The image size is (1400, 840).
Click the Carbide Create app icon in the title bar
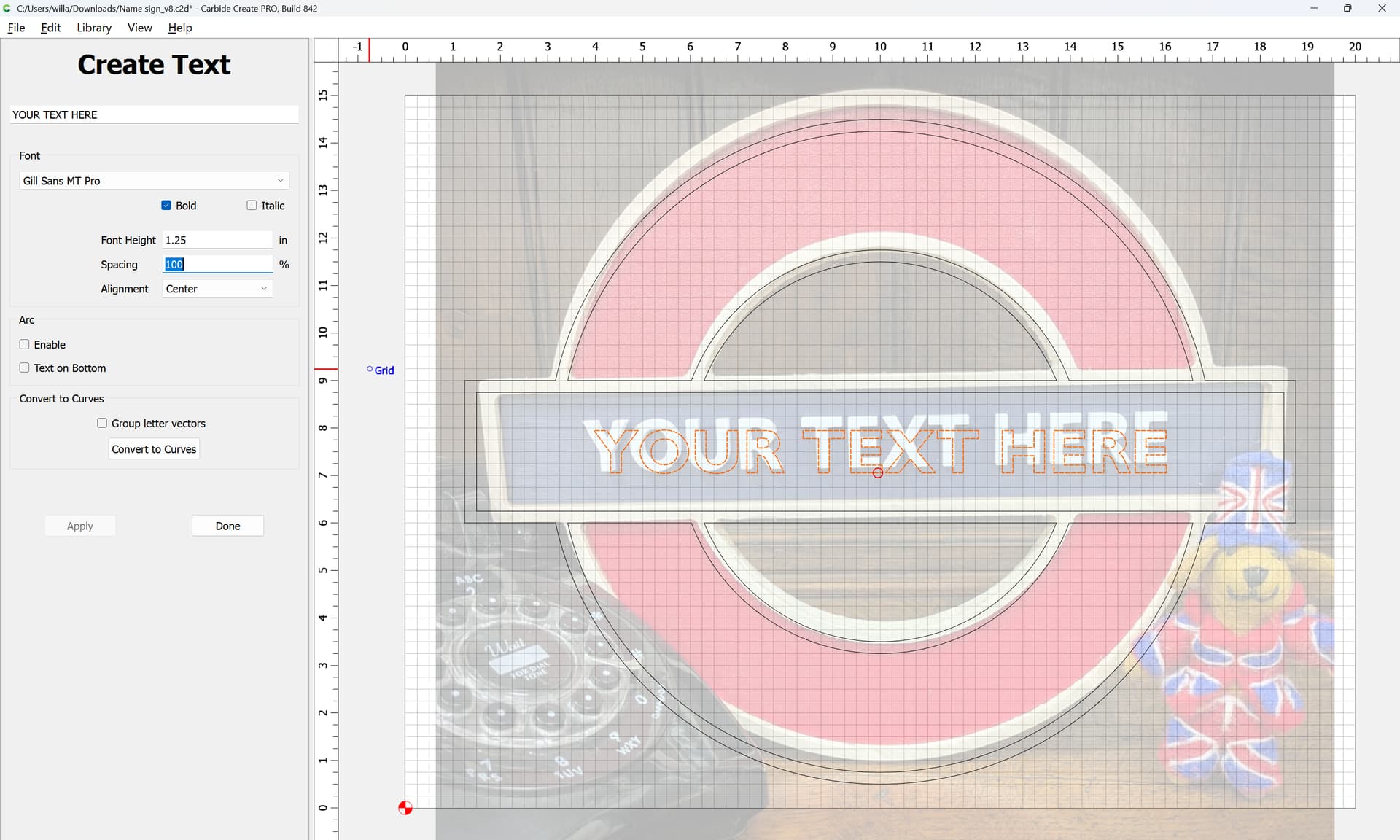pyautogui.click(x=7, y=8)
